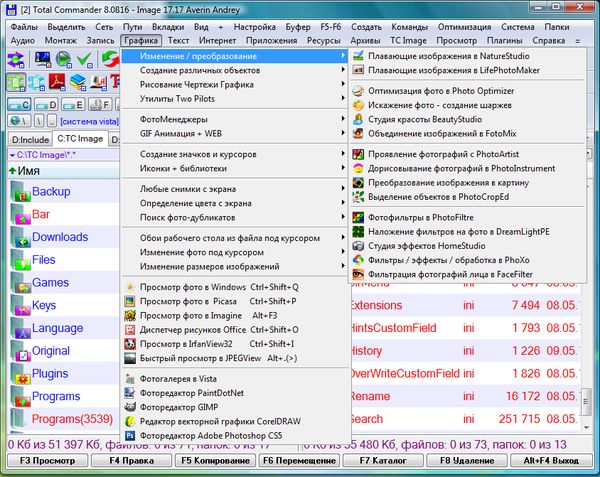
Task: Open the path dropdown arrow at C:\TC Image
Action: pyautogui.click(x=12, y=155)
